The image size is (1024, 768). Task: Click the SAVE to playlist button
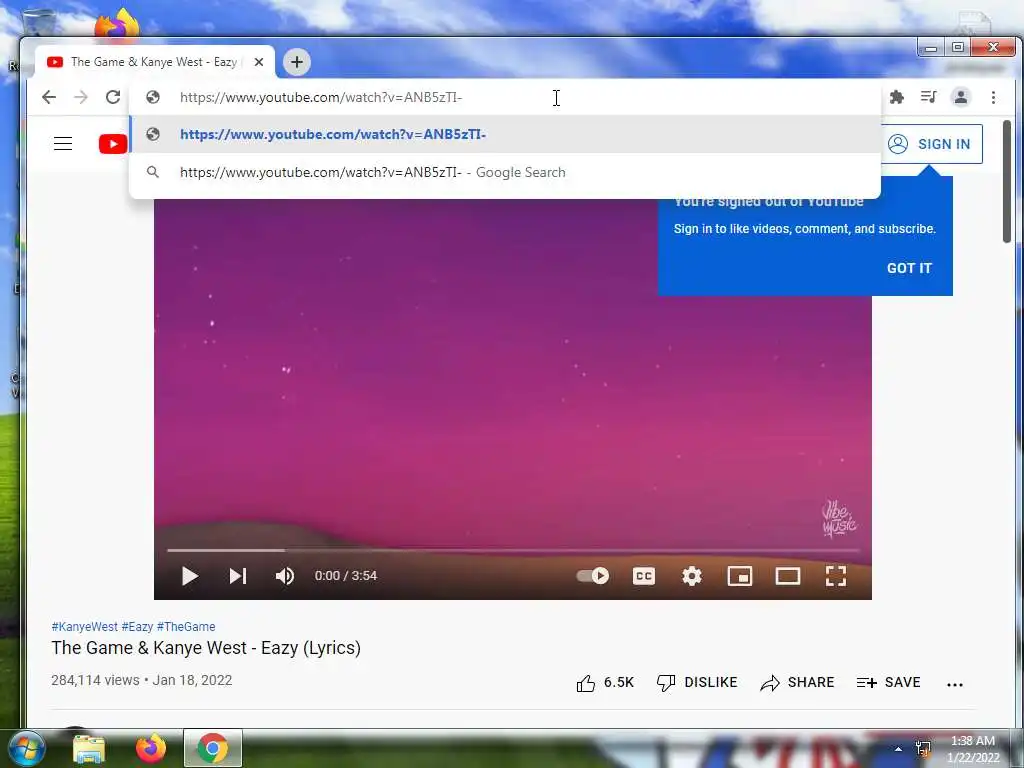point(888,682)
